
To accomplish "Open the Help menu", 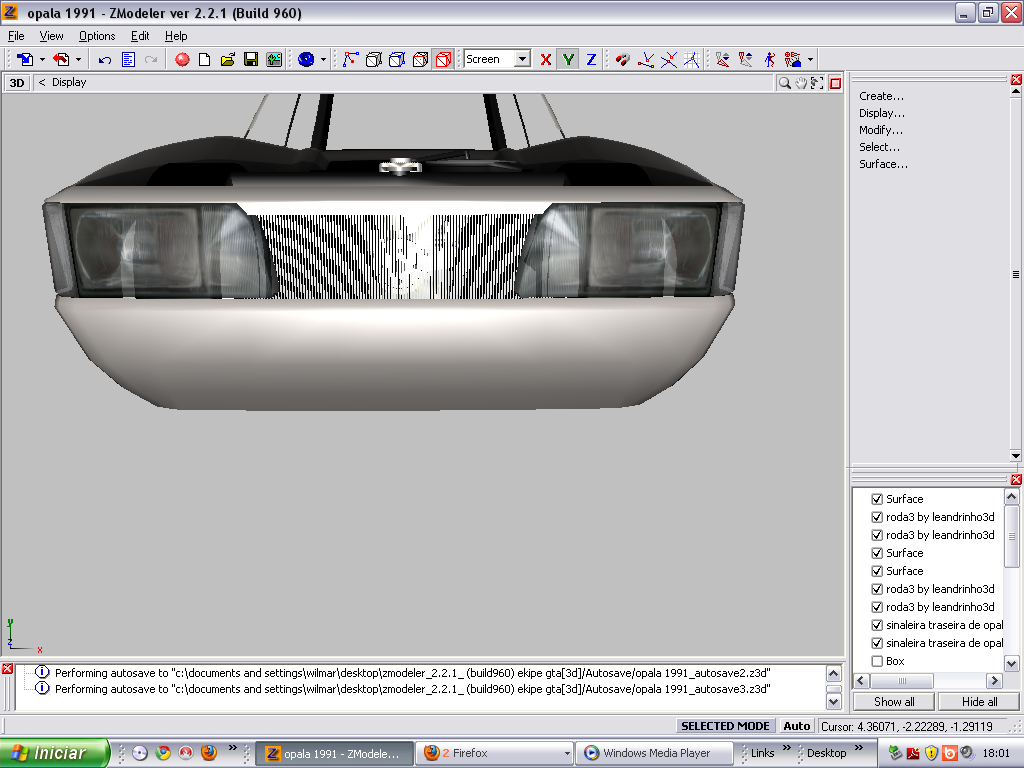I will click(176, 36).
